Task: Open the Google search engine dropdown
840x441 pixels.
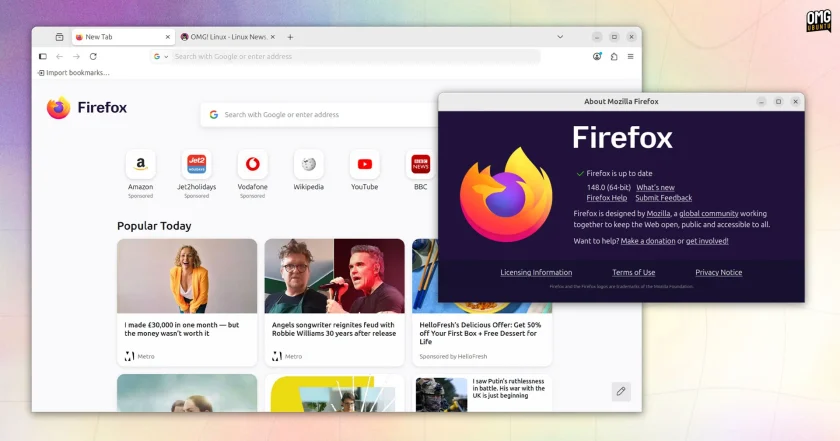Action: [161, 56]
